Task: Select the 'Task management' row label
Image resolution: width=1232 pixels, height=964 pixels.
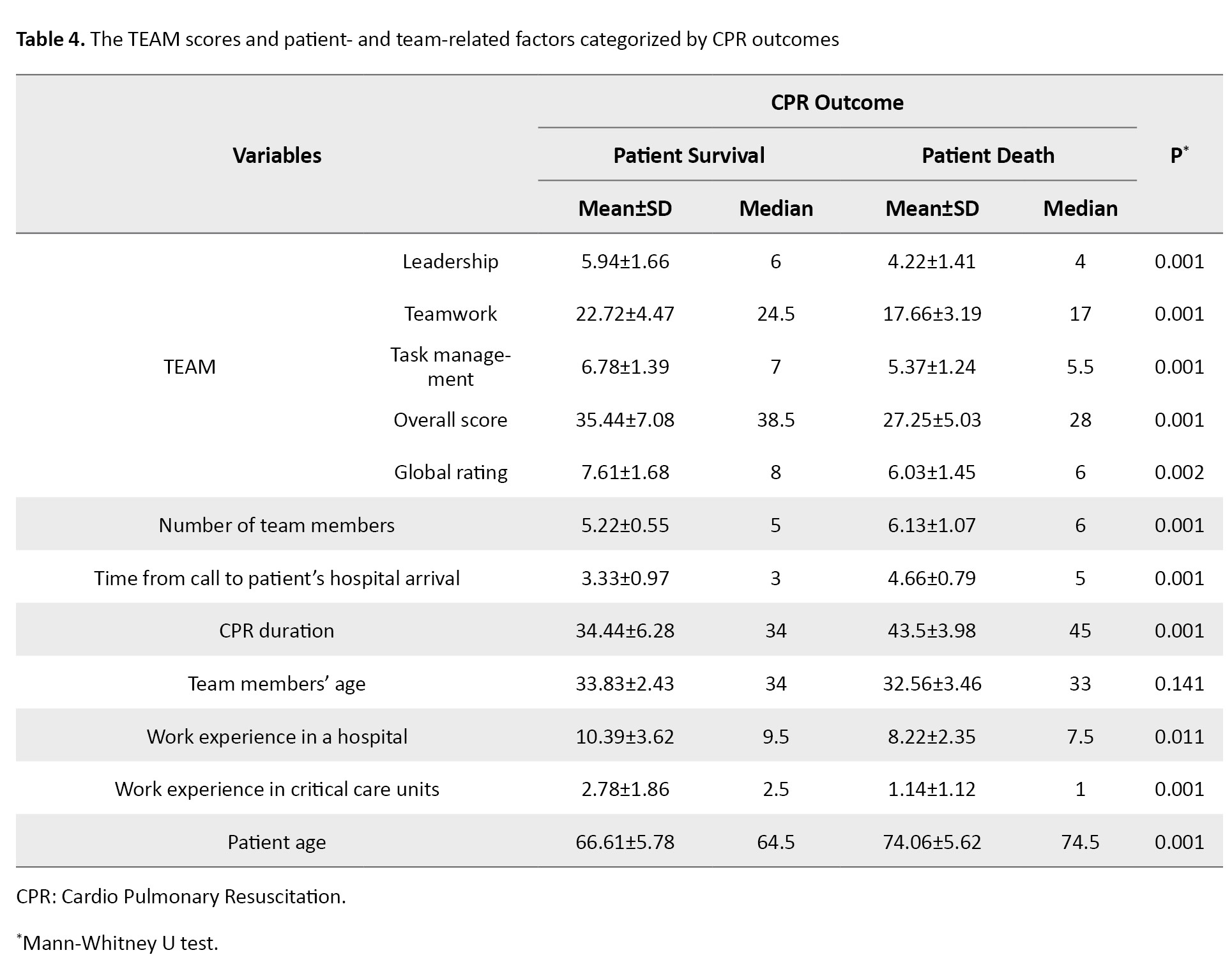Action: click(450, 367)
